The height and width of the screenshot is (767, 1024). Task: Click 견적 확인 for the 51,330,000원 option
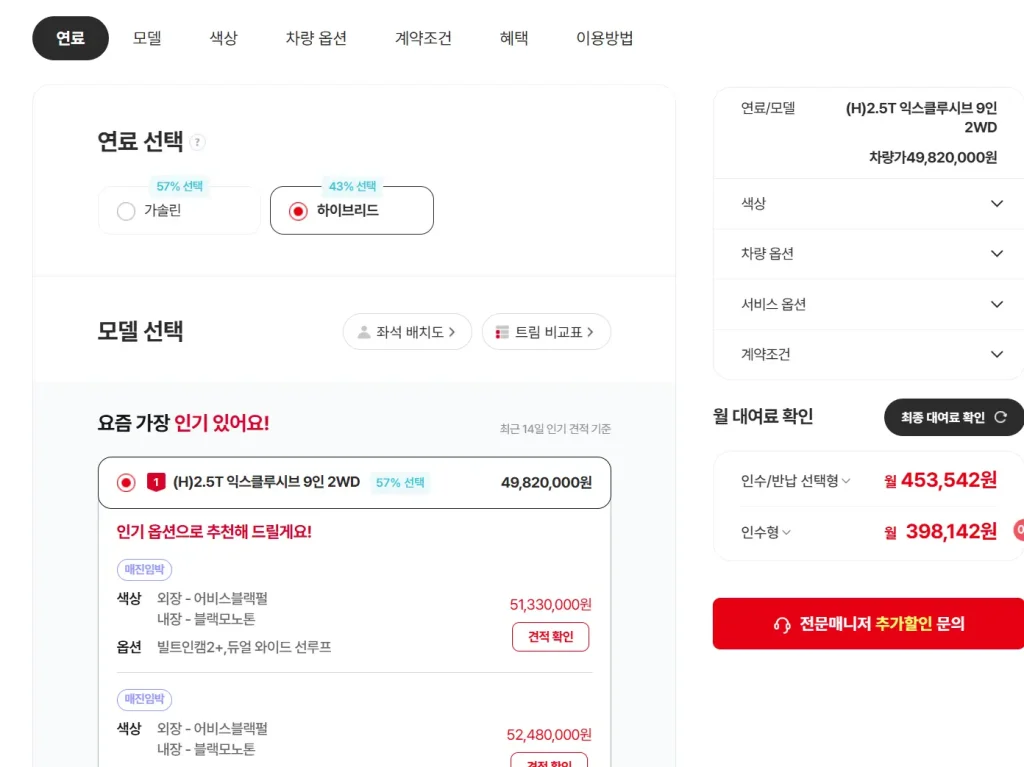(550, 637)
